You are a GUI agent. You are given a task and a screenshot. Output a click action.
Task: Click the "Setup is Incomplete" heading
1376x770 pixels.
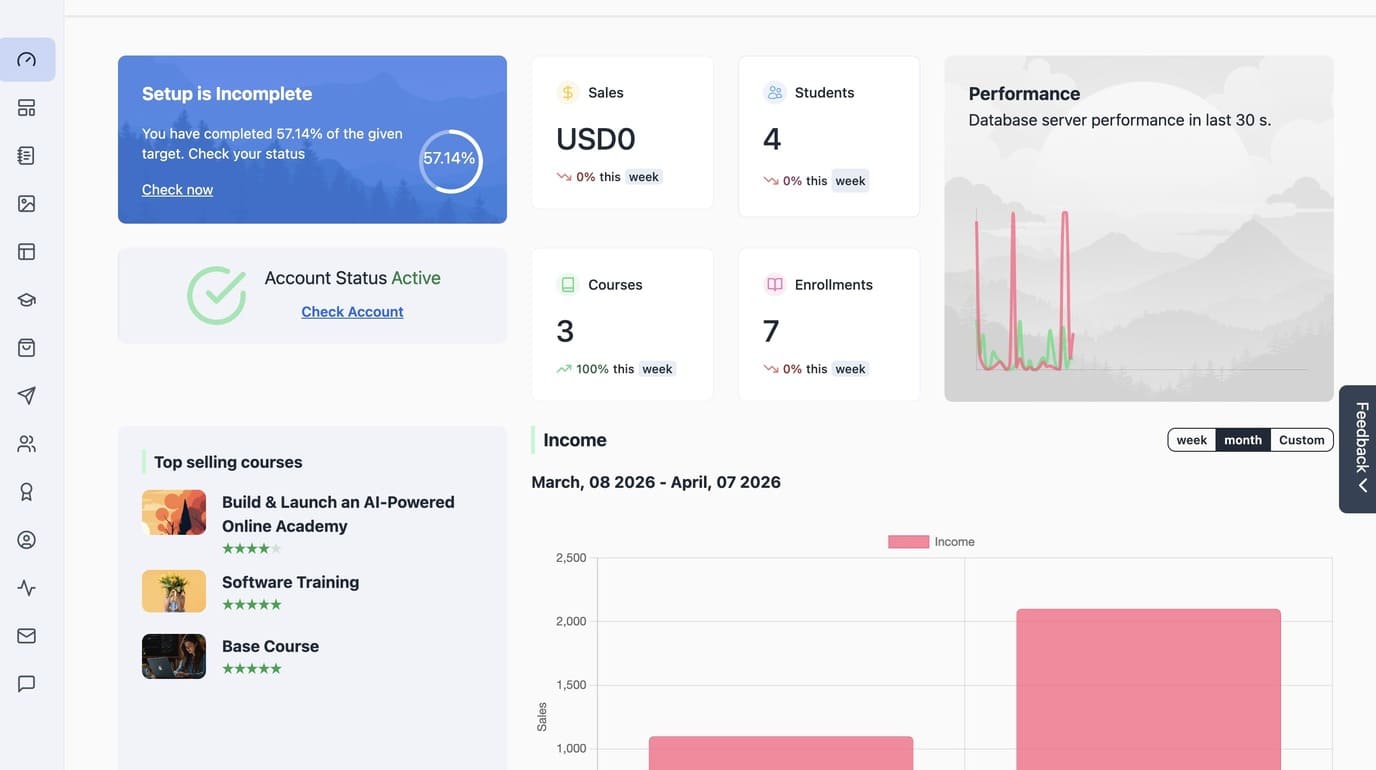(227, 94)
